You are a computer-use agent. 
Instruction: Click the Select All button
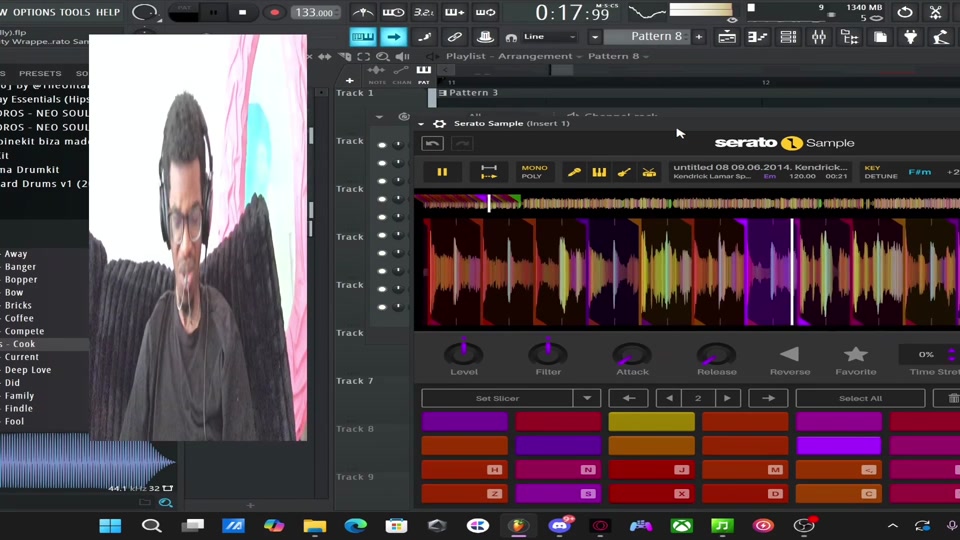click(860, 398)
